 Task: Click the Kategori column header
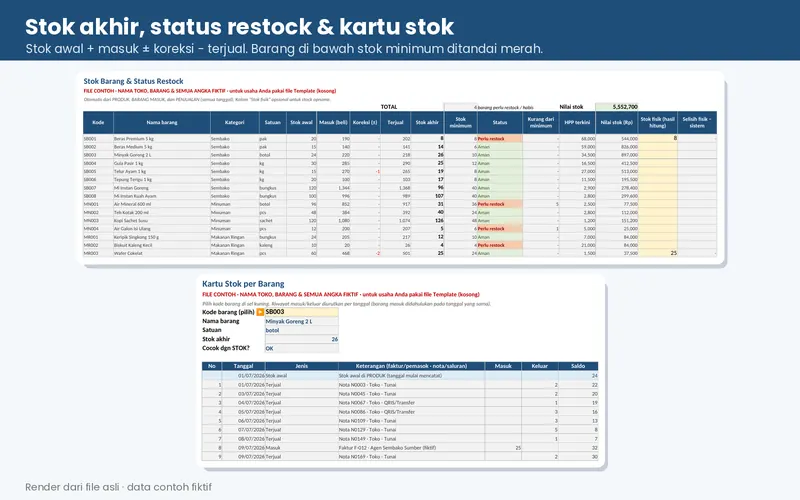coord(234,122)
